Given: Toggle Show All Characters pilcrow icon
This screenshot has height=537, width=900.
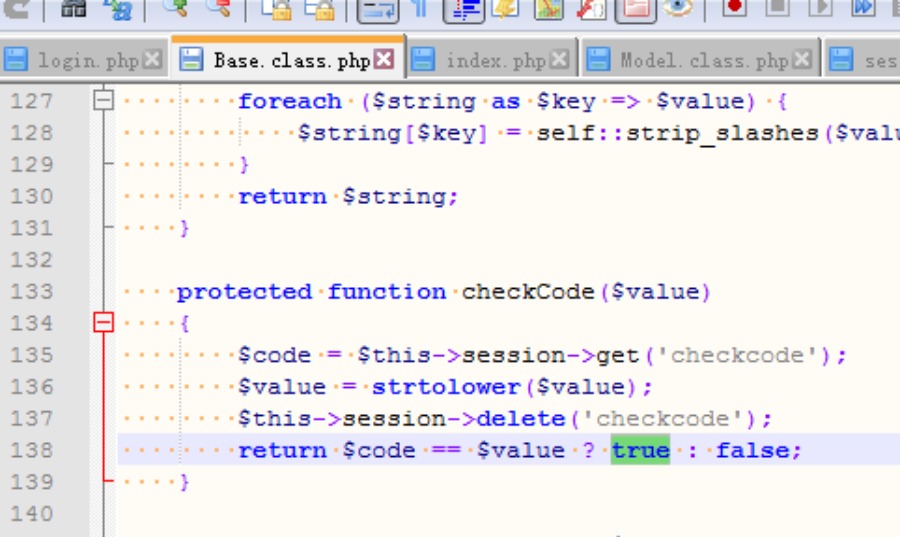Looking at the screenshot, I should tap(420, 8).
